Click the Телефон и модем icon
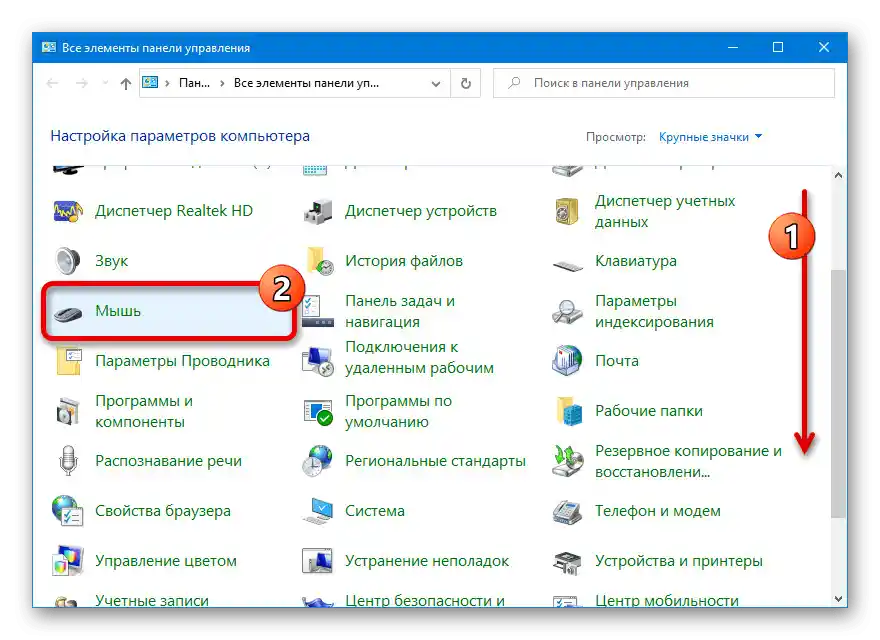Image resolution: width=880 pixels, height=640 pixels. [567, 511]
